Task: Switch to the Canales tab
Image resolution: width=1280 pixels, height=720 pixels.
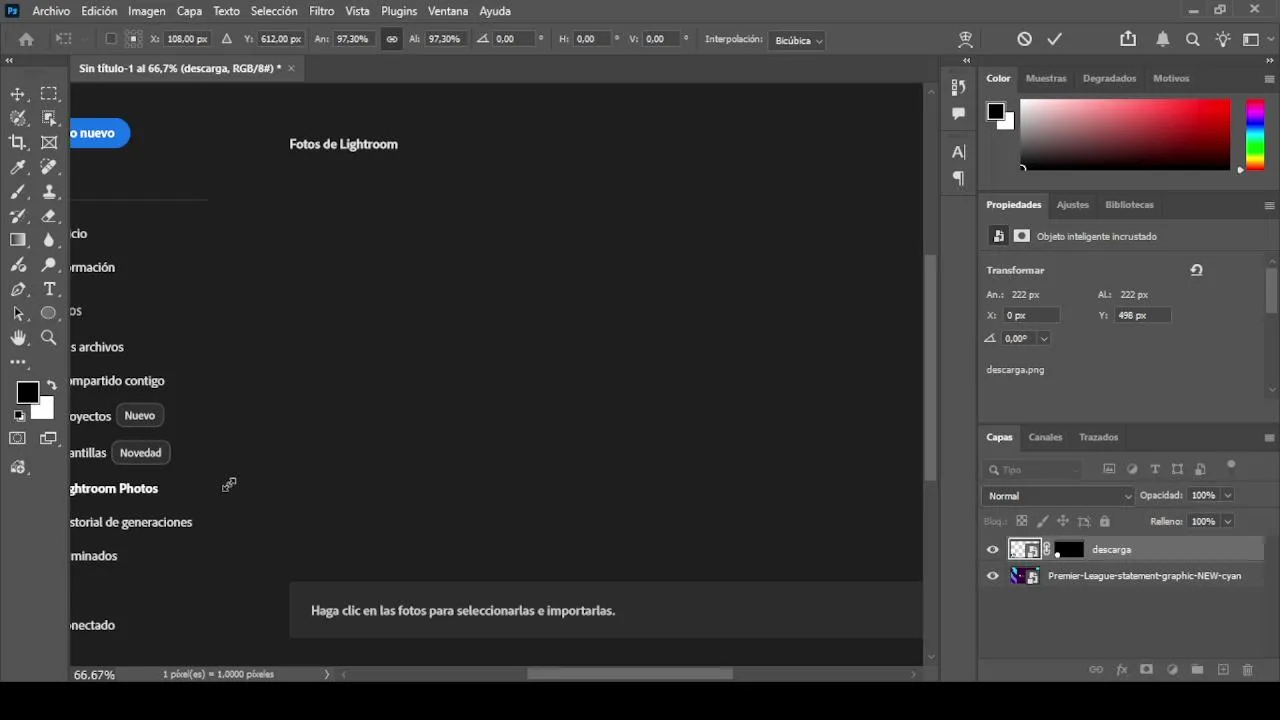Action: (x=1045, y=437)
